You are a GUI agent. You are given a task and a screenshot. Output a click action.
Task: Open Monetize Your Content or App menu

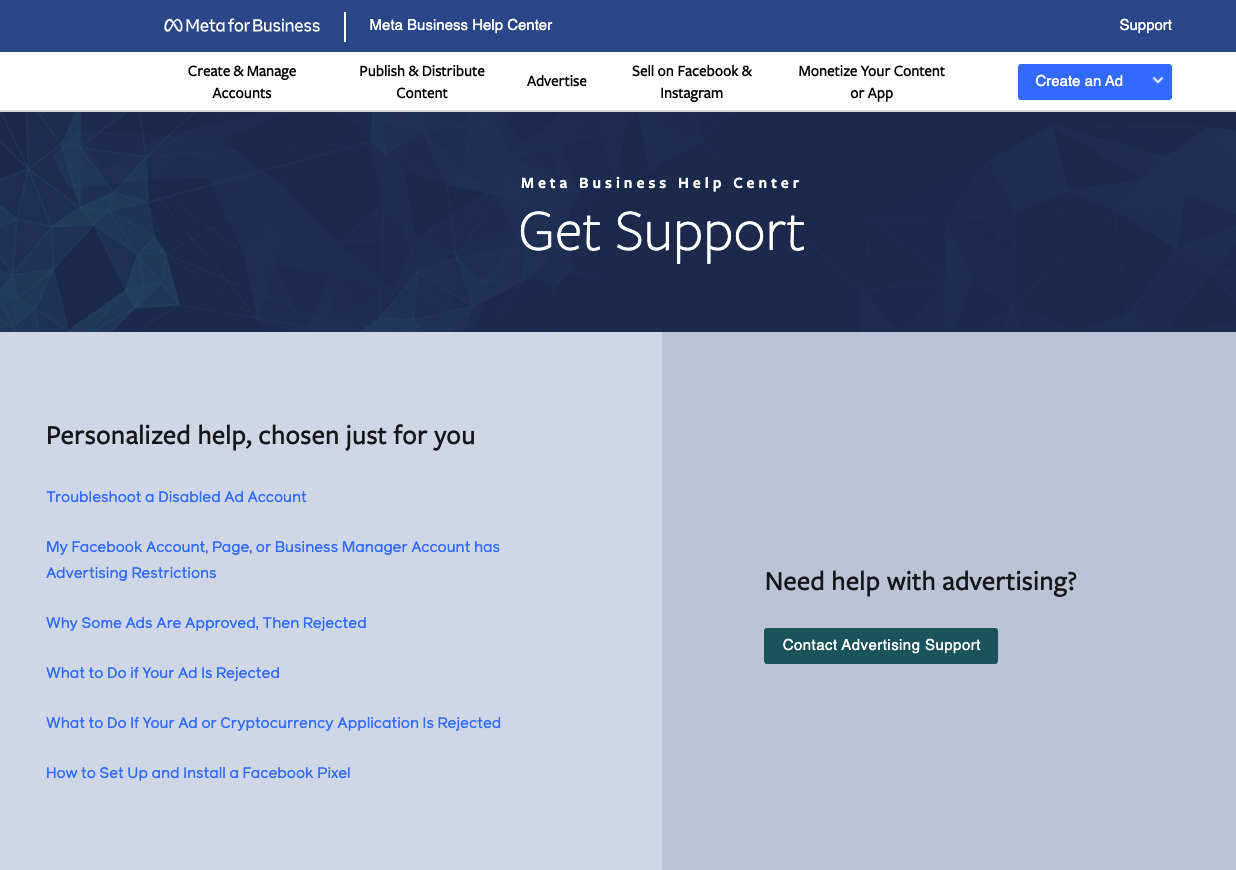(872, 82)
